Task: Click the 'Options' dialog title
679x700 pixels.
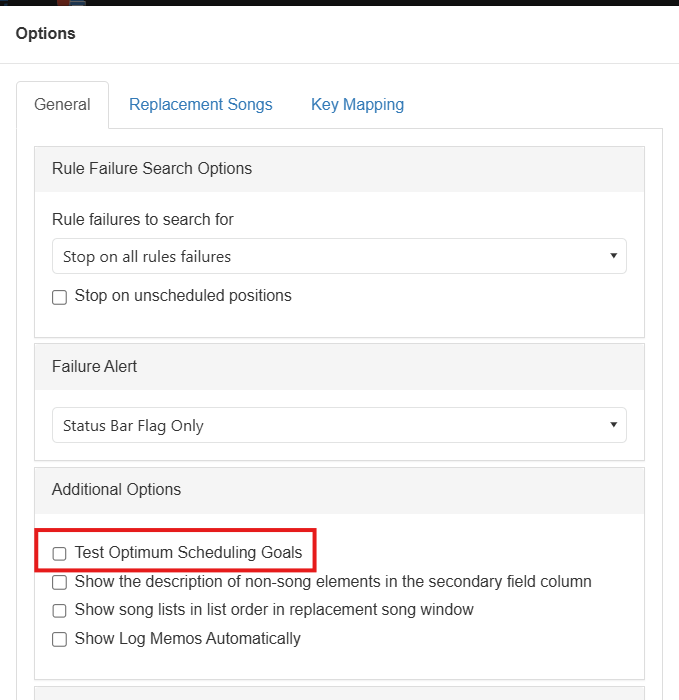Action: tap(46, 33)
